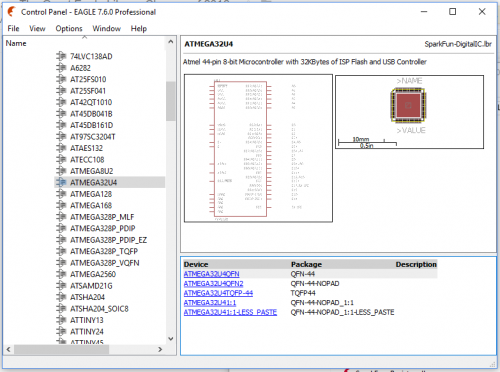Select the TQFP44 package cell

[x=303, y=293]
